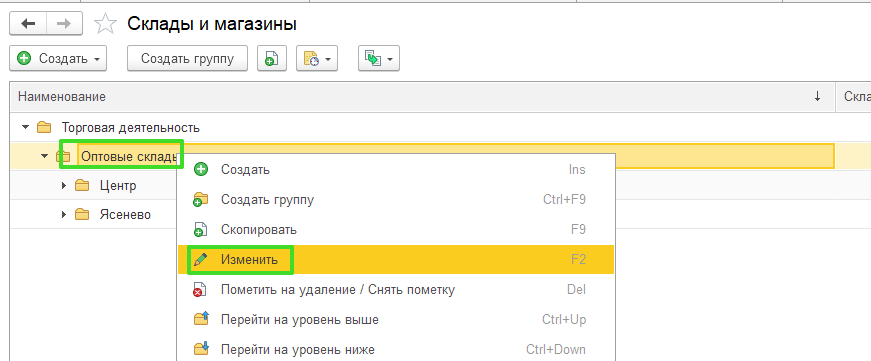Select the Ясенево tree row

coord(93,214)
